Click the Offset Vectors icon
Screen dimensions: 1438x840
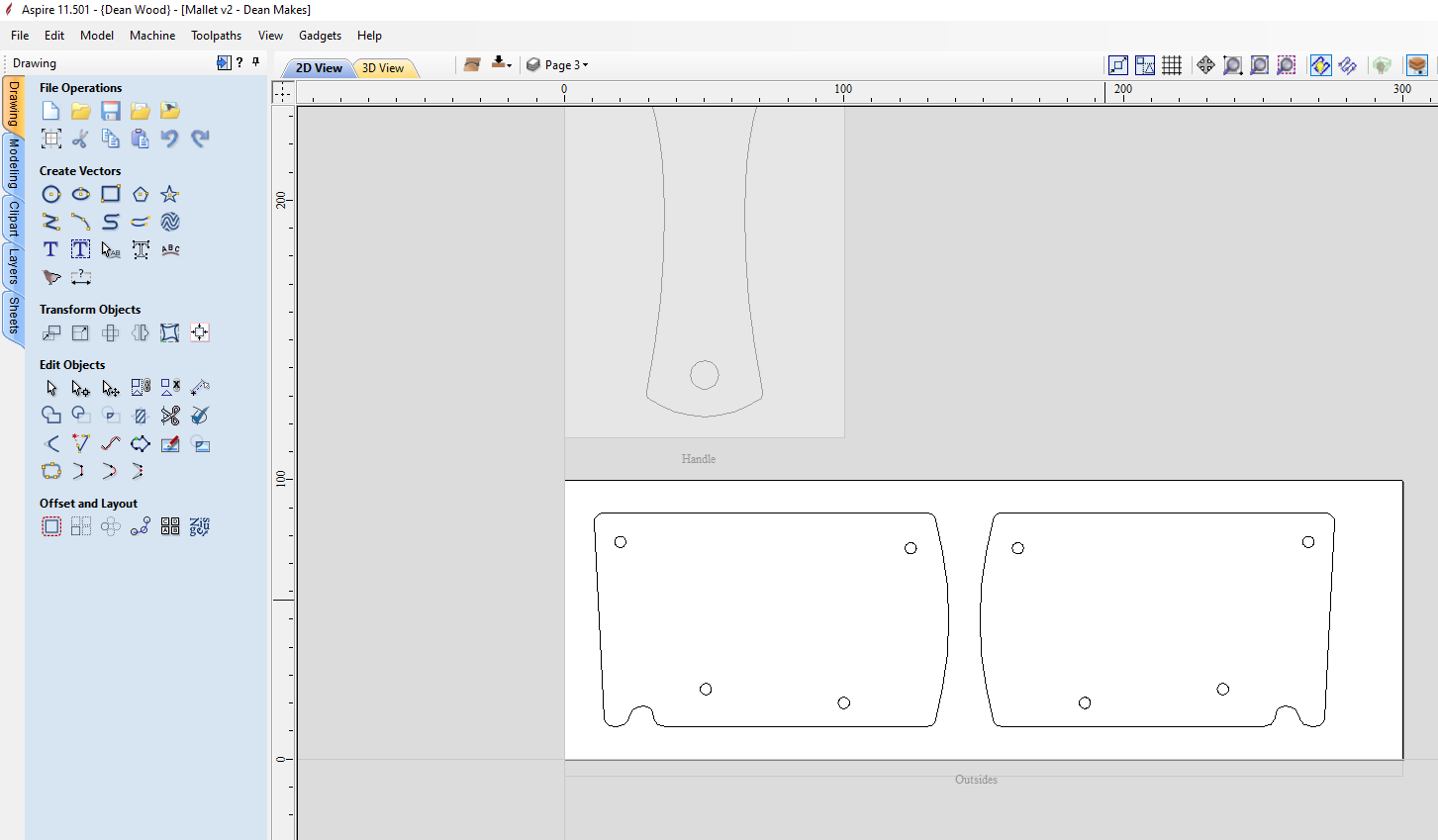[50, 525]
